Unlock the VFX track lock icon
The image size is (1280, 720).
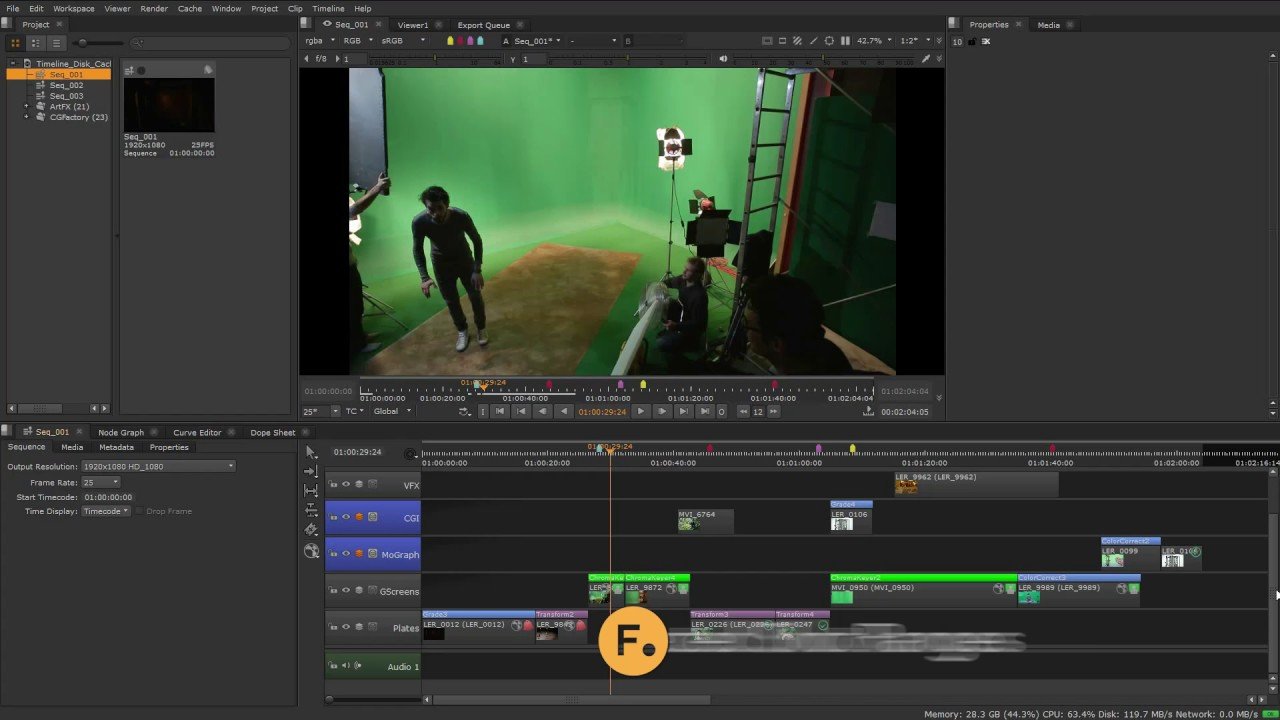(x=333, y=485)
